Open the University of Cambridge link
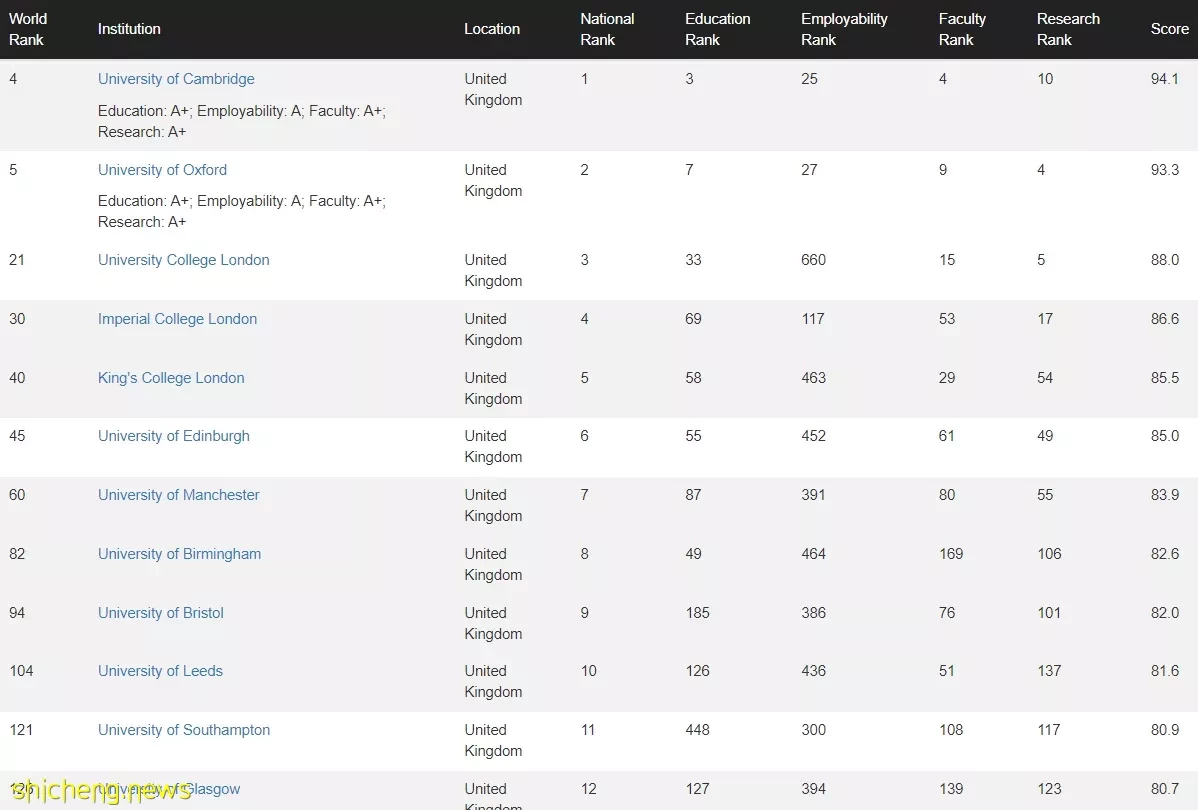This screenshot has height=810, width=1198. pos(176,79)
